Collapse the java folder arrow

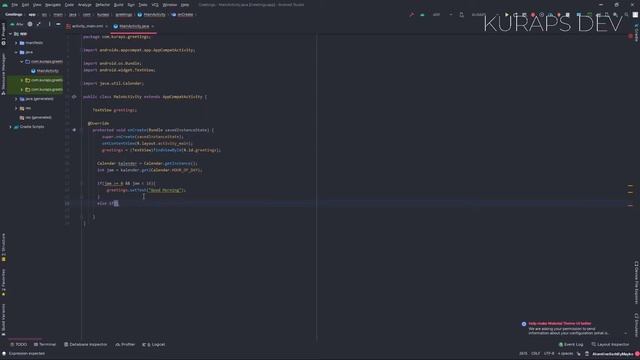point(16,52)
